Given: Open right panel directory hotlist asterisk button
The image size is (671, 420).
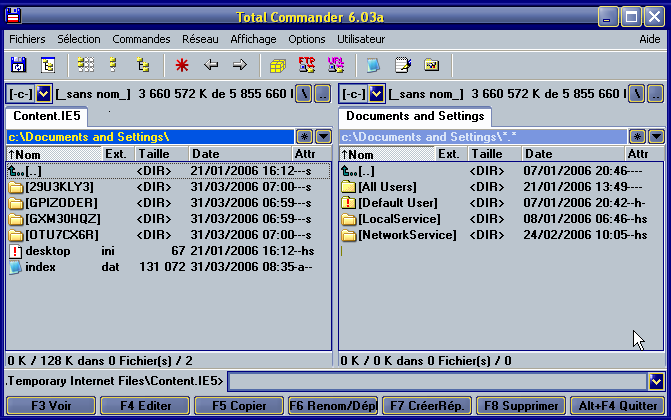Looking at the screenshot, I should pyautogui.click(x=637, y=137).
